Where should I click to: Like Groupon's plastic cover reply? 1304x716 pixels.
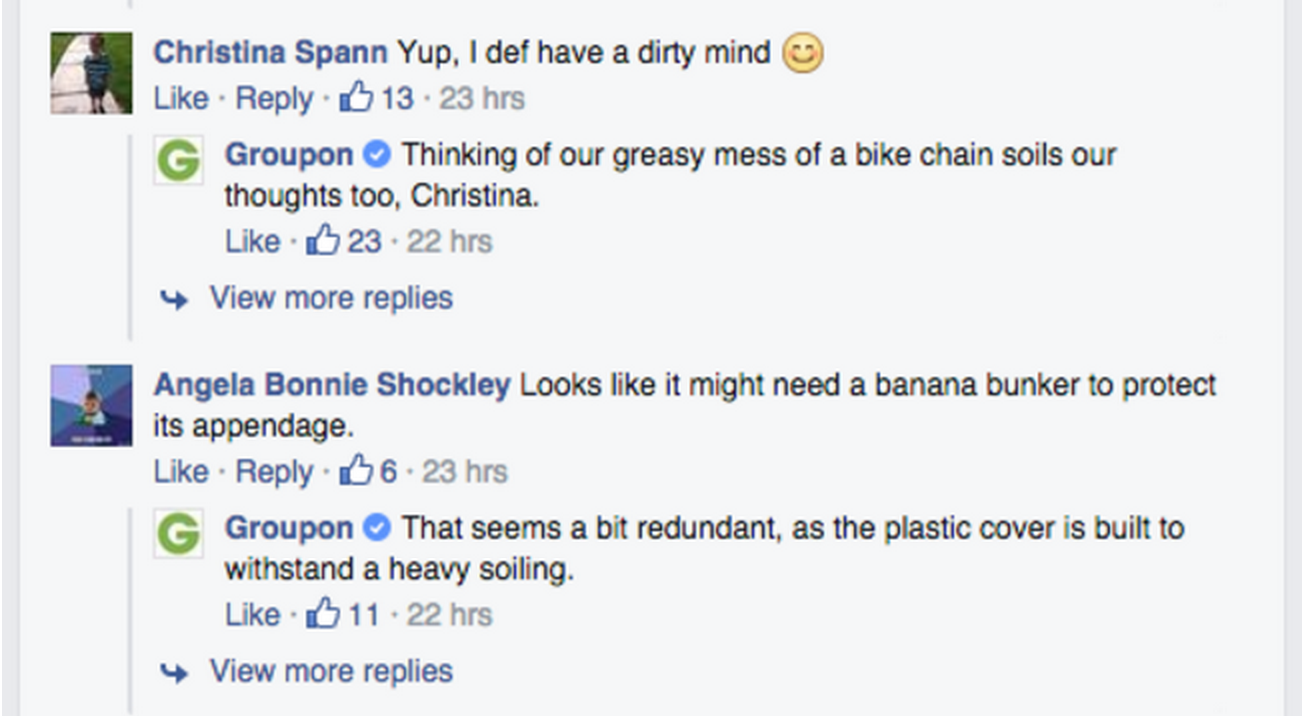(x=252, y=614)
